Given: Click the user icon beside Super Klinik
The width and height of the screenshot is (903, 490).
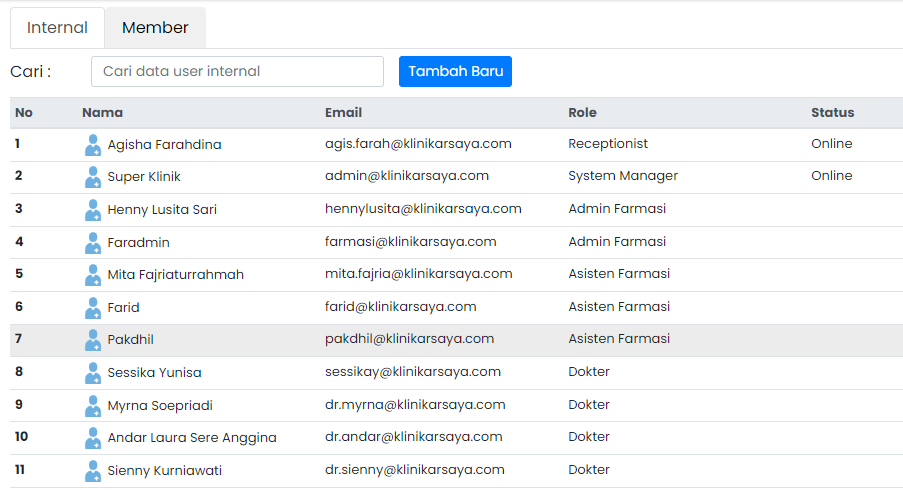Looking at the screenshot, I should (93, 177).
